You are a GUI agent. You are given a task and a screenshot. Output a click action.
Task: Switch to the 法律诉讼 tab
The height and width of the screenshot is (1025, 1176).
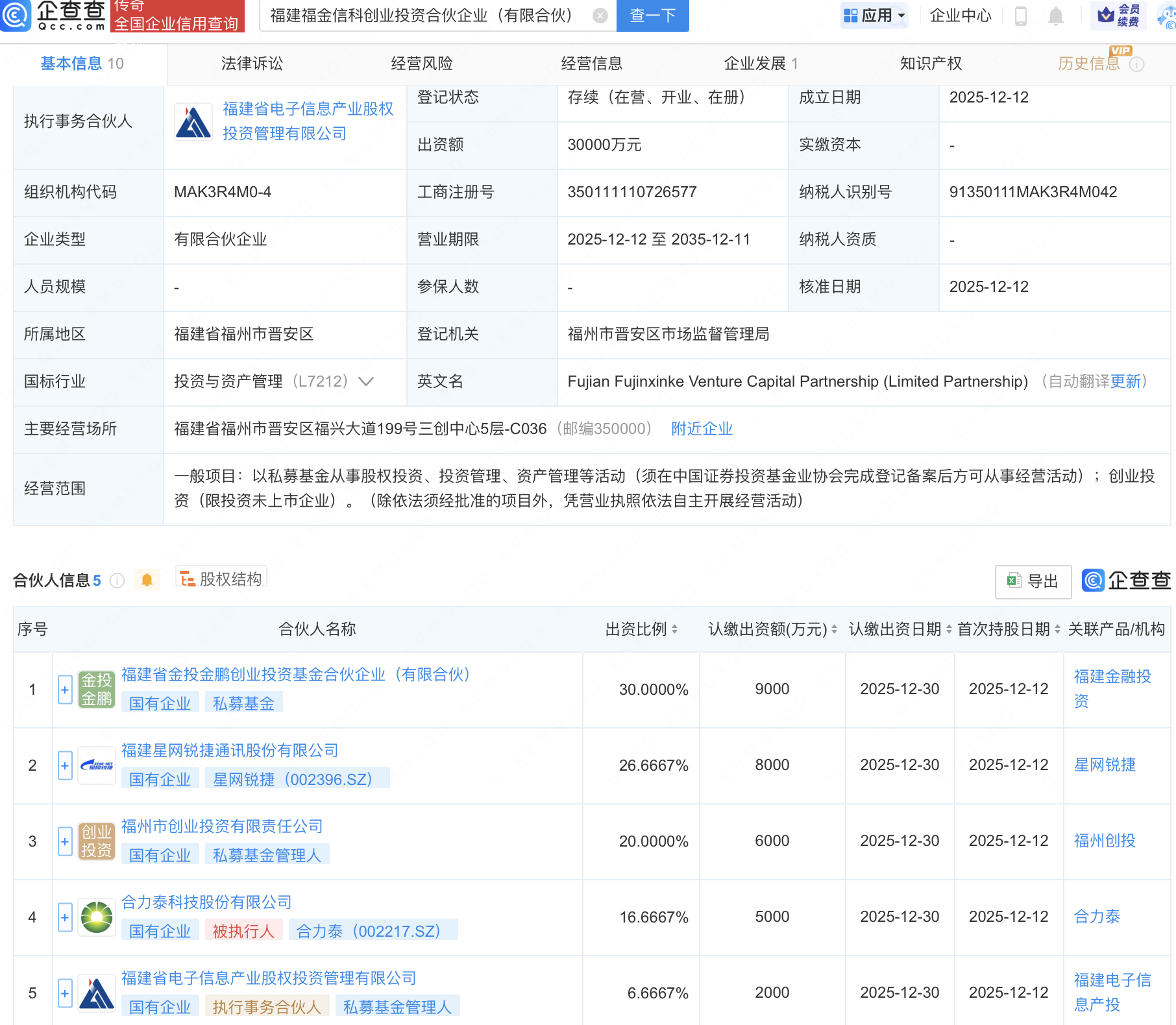[251, 63]
